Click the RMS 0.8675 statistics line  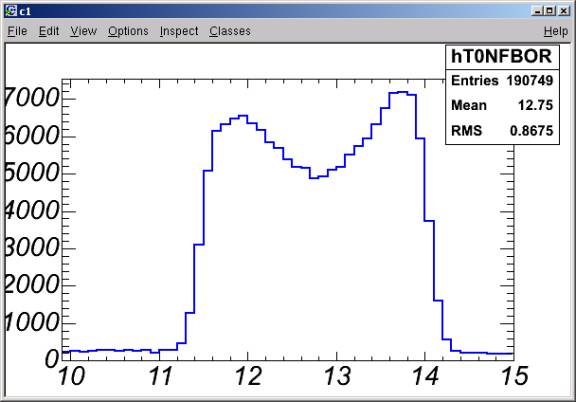(x=502, y=130)
